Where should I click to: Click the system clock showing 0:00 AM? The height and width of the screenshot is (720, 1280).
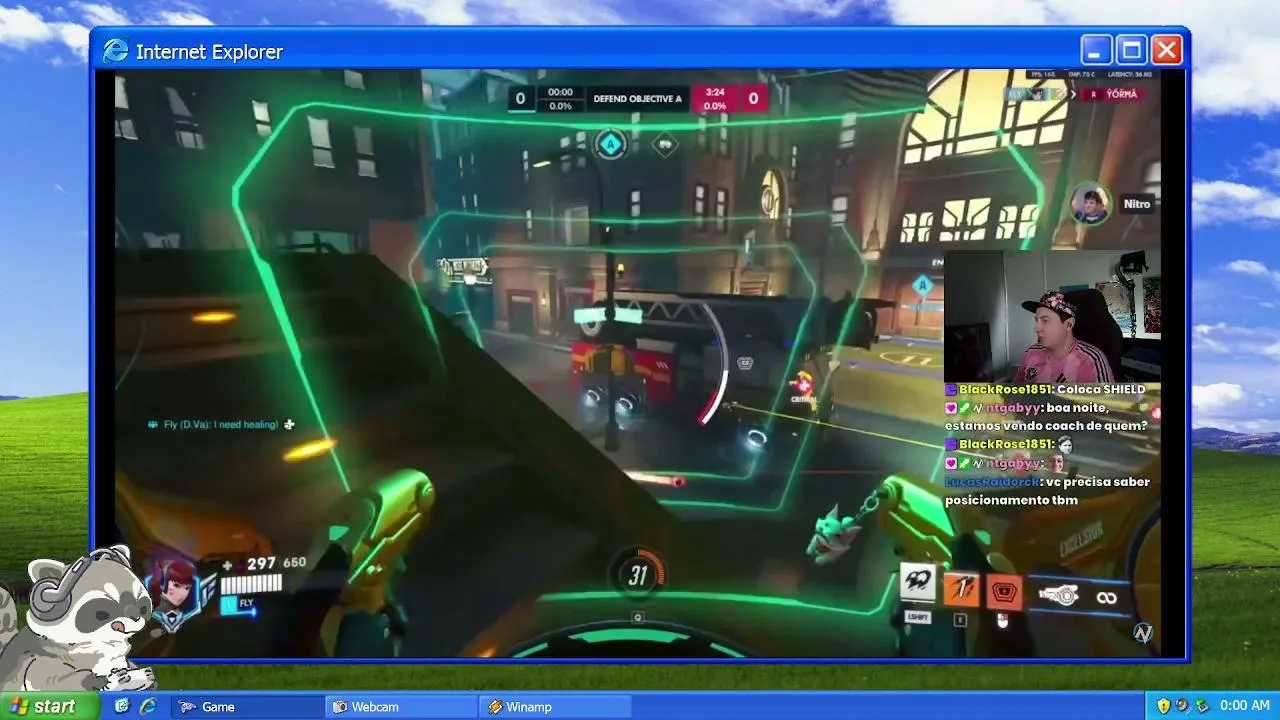(x=1245, y=706)
